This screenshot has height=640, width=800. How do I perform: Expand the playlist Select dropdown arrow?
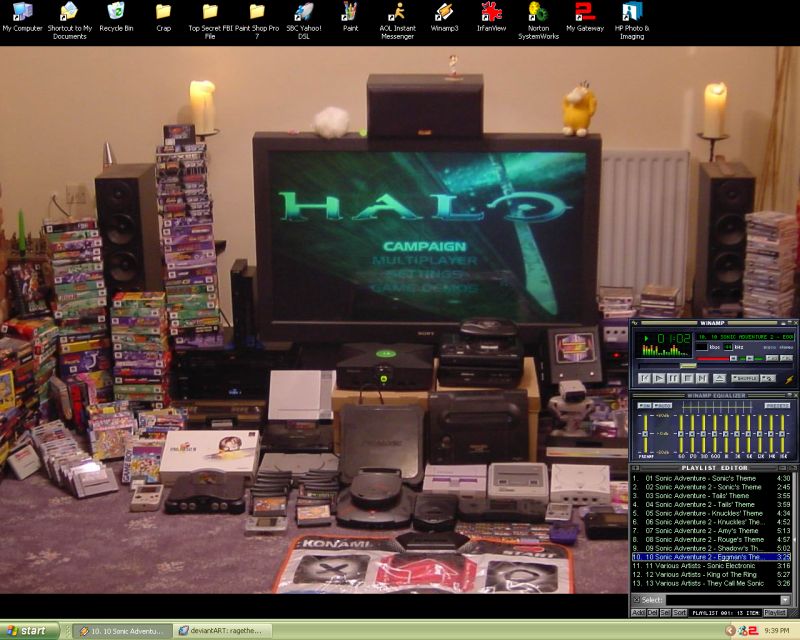[785, 600]
